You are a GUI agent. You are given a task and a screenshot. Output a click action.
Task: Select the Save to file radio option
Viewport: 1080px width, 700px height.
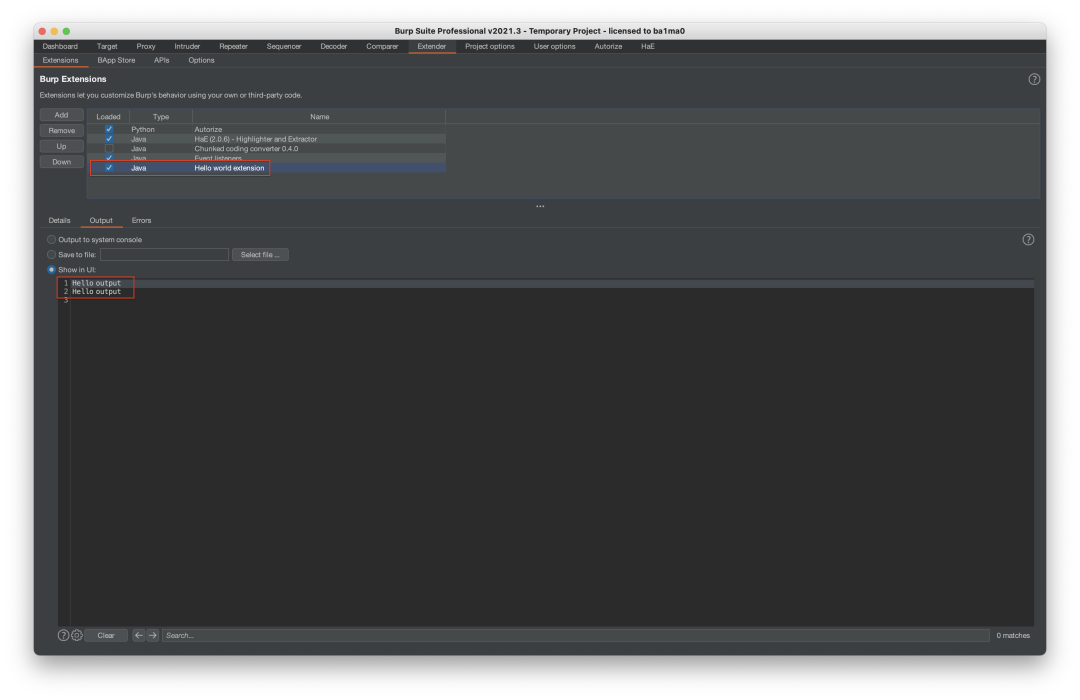point(52,255)
